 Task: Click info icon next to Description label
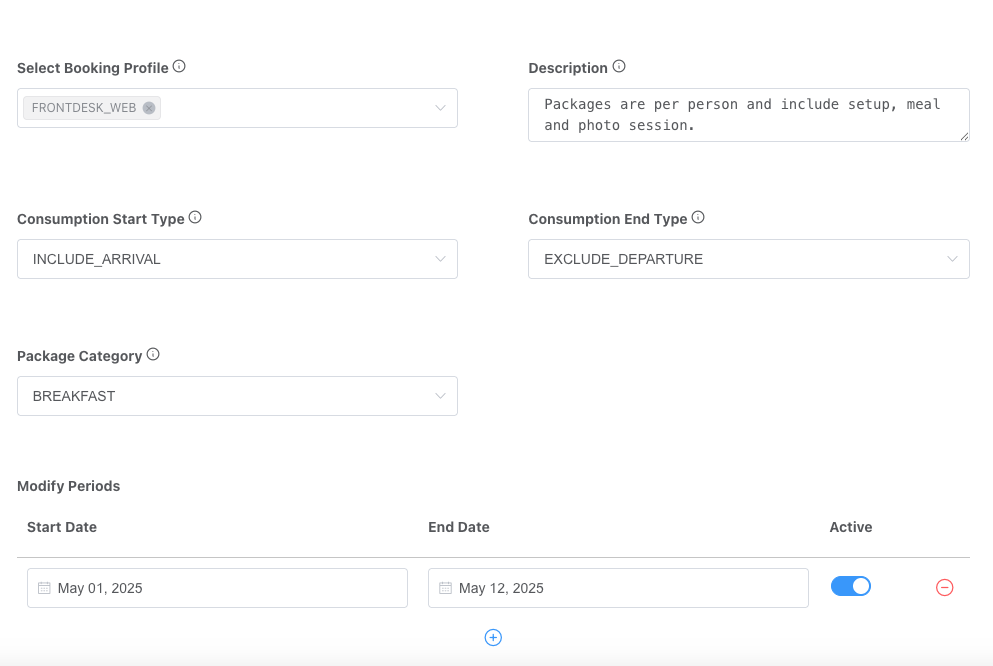click(619, 67)
